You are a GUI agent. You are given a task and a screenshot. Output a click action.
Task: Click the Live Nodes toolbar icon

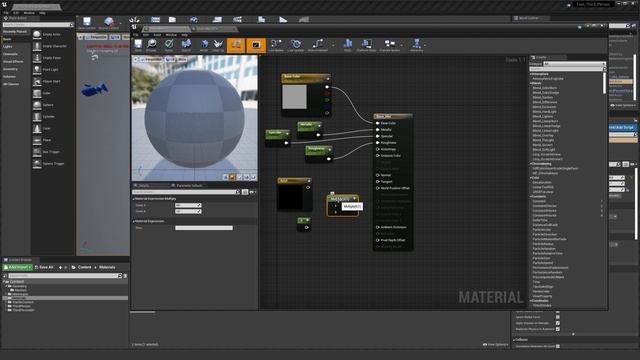coord(276,45)
